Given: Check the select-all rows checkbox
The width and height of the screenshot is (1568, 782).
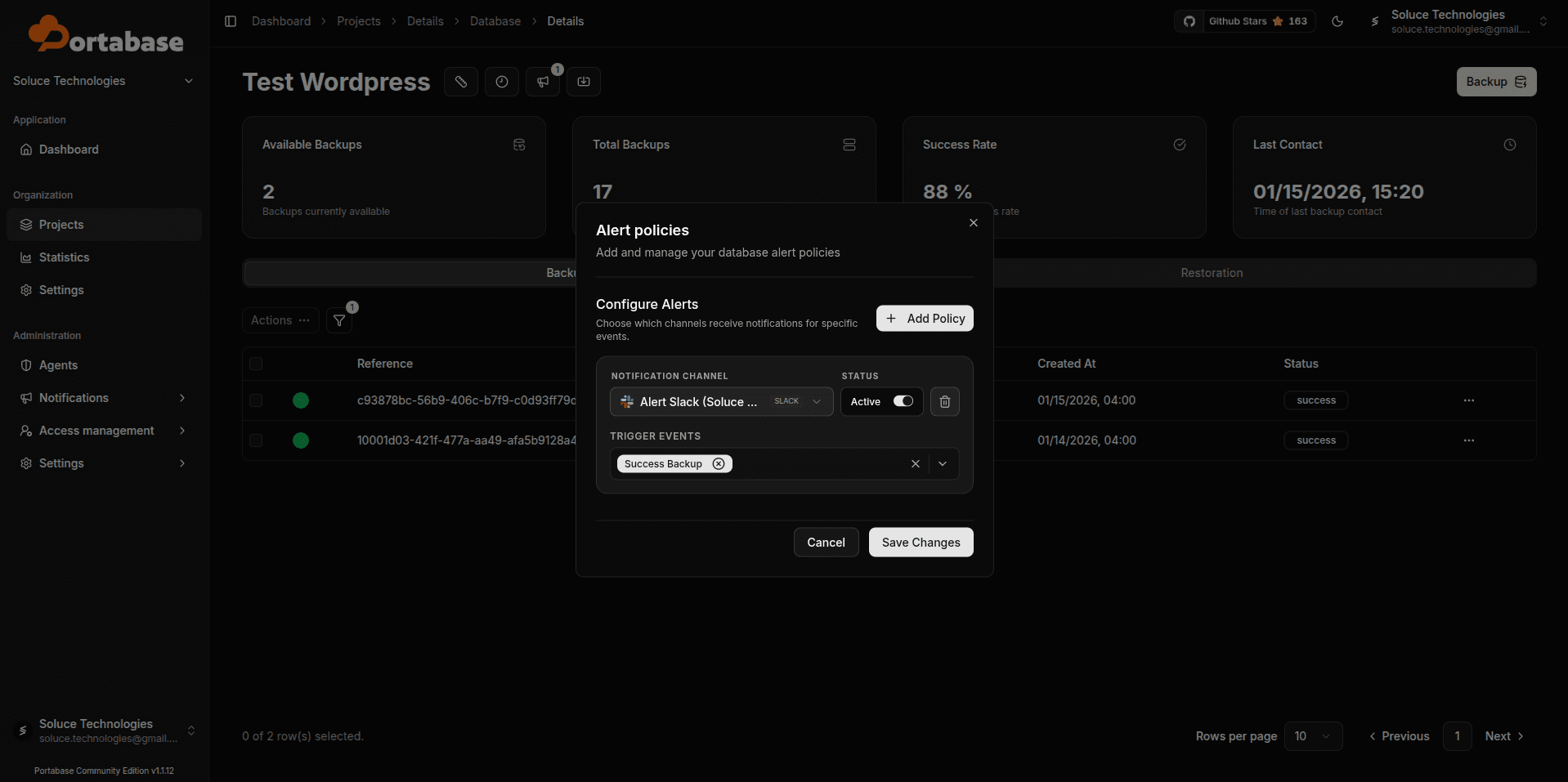Looking at the screenshot, I should [256, 364].
